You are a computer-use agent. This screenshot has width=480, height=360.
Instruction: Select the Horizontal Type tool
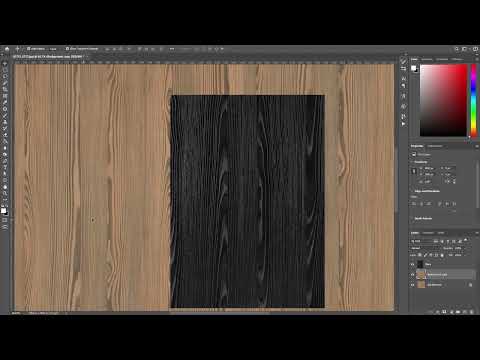tap(5, 167)
